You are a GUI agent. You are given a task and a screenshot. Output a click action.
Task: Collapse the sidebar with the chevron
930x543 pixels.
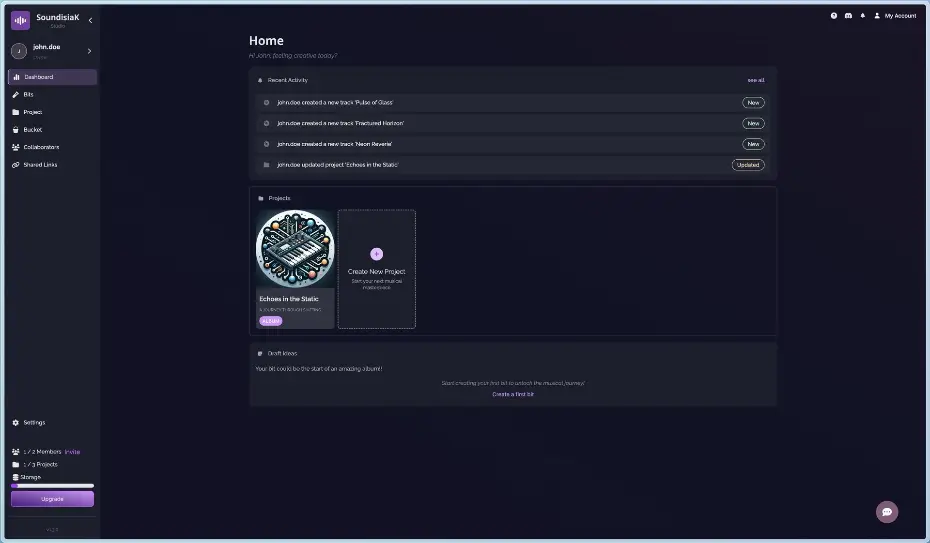click(90, 20)
